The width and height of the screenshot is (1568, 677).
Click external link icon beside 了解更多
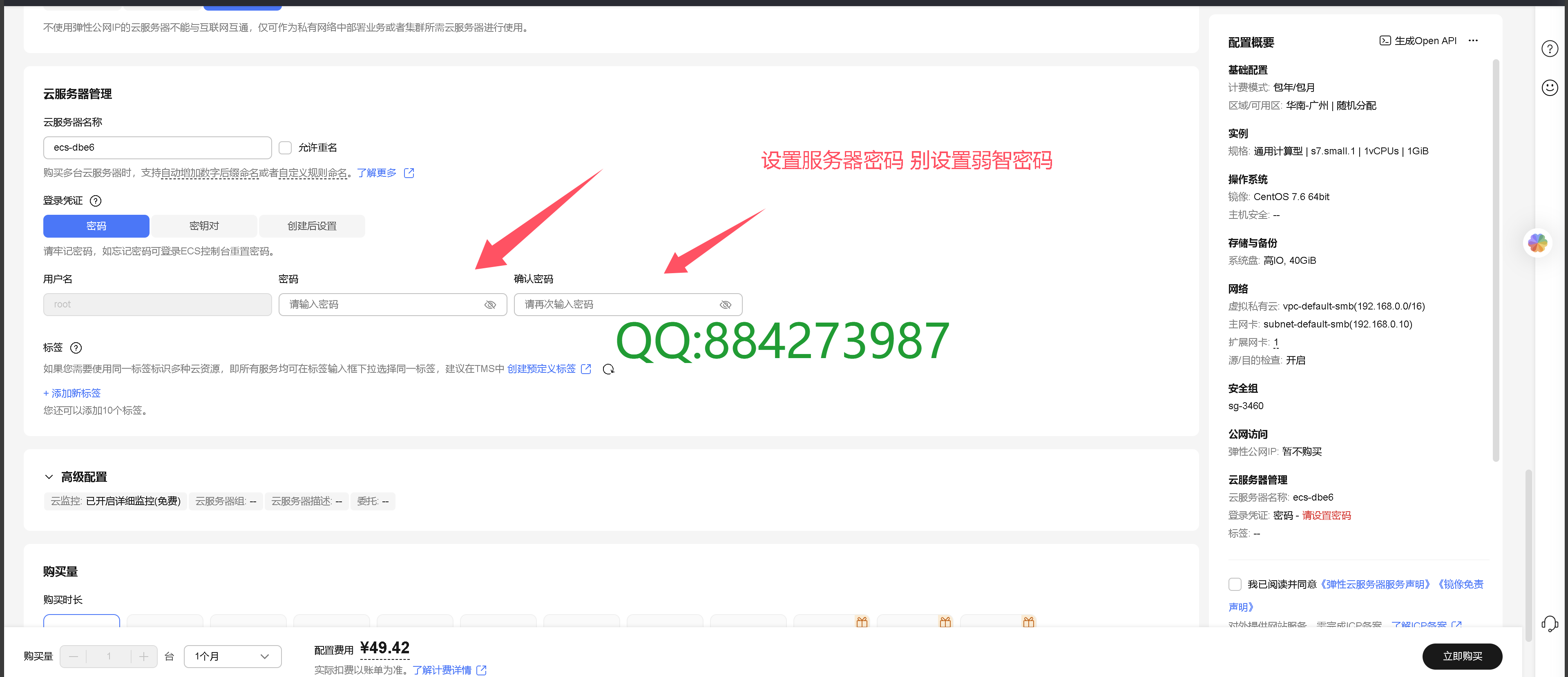[x=409, y=174]
